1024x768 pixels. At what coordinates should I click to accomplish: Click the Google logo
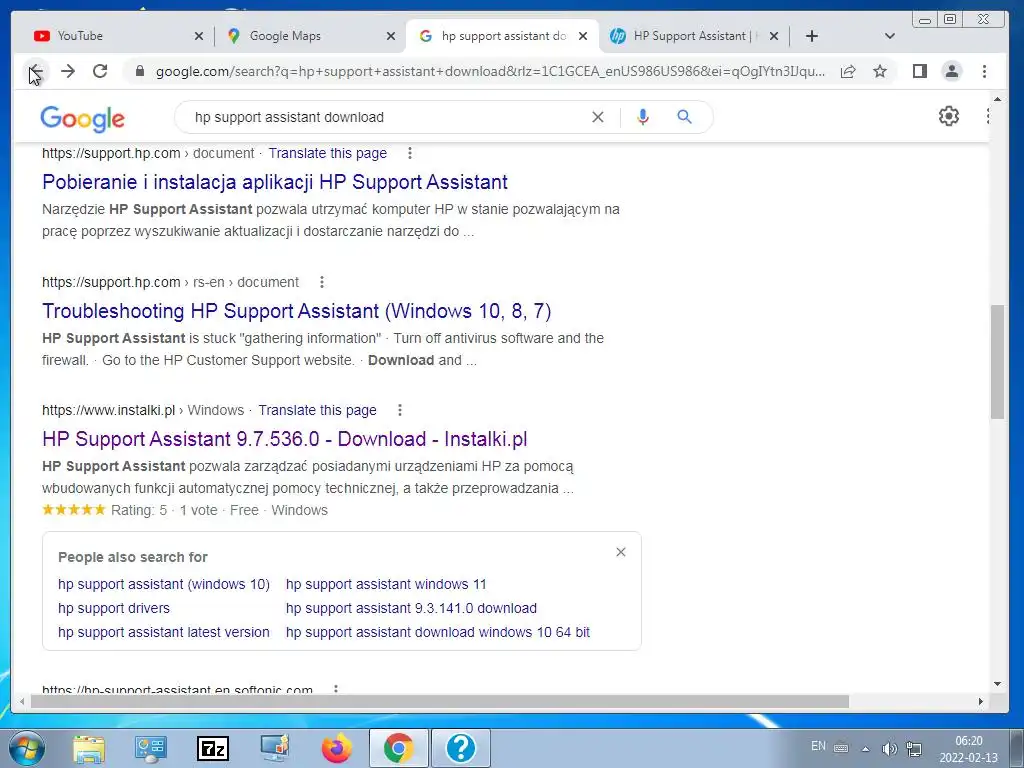click(82, 118)
